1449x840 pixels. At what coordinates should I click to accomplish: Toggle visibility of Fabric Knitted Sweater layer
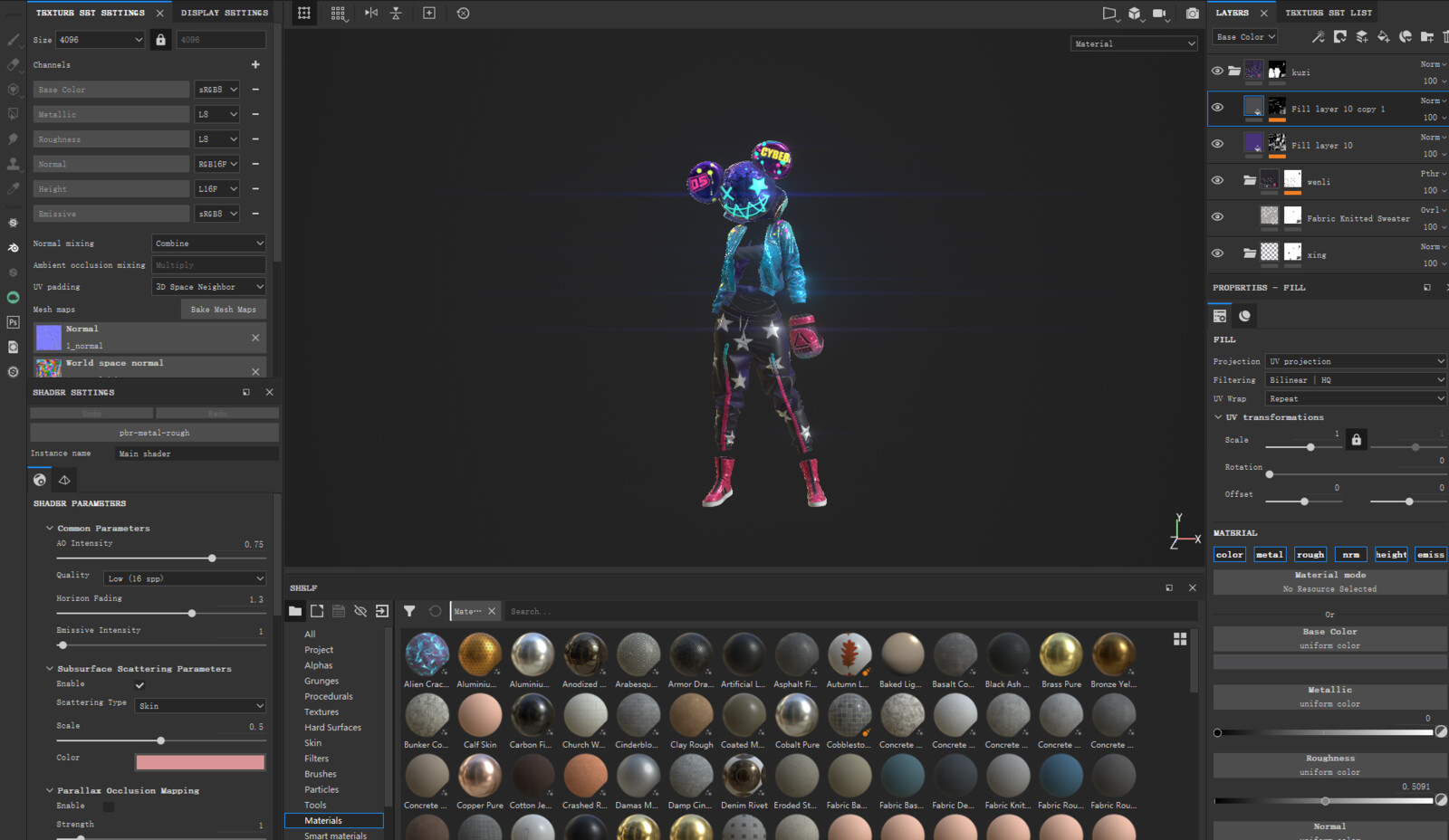(x=1217, y=216)
